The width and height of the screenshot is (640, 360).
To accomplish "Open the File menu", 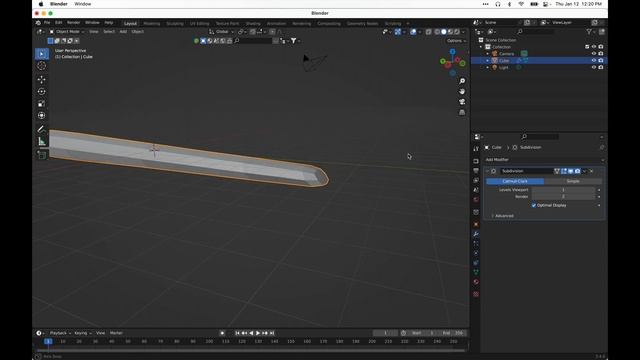I will tap(47, 23).
